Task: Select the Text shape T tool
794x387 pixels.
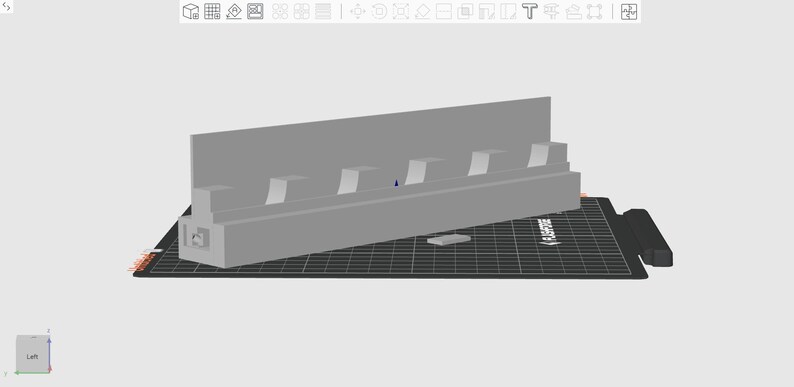Action: point(530,11)
